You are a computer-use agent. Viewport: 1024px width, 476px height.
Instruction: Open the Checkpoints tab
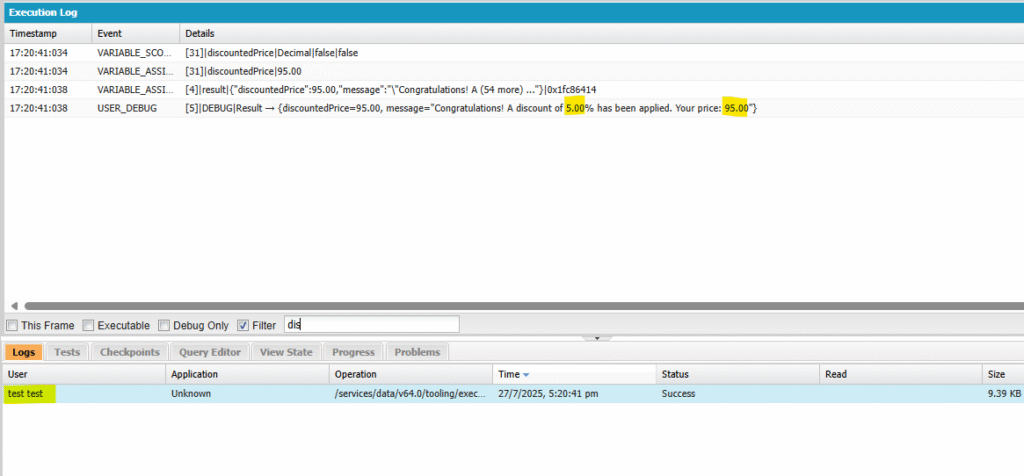point(129,352)
